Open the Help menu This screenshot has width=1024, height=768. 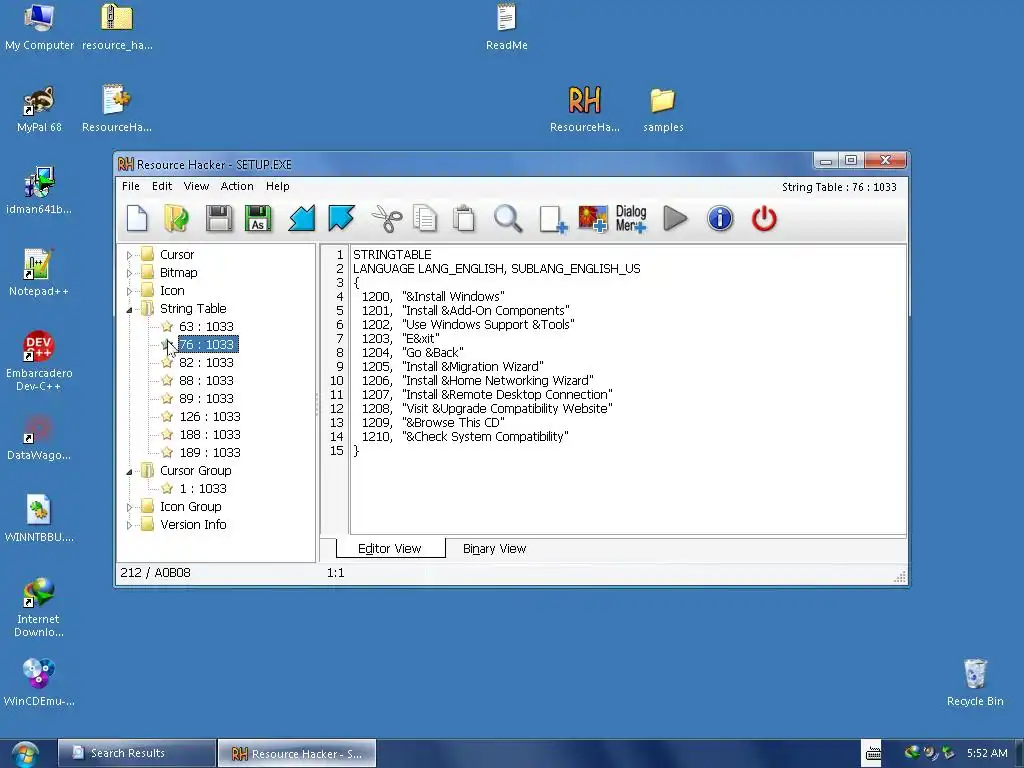coord(278,186)
